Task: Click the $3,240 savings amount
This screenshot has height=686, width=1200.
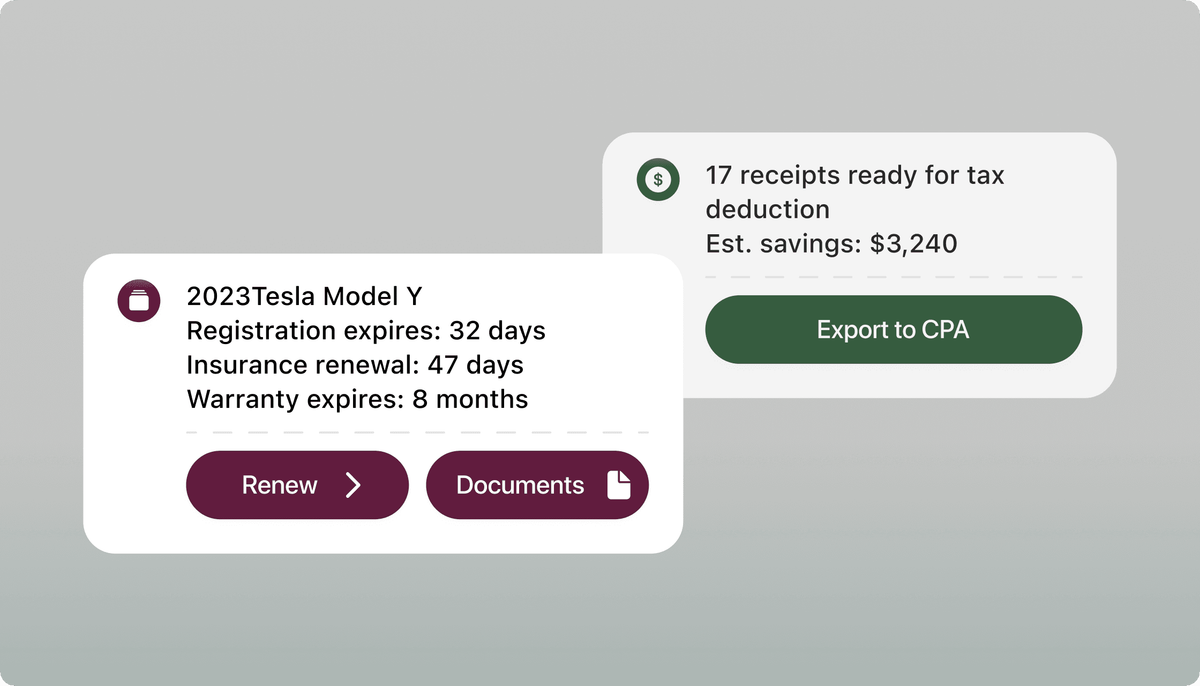Action: 914,243
